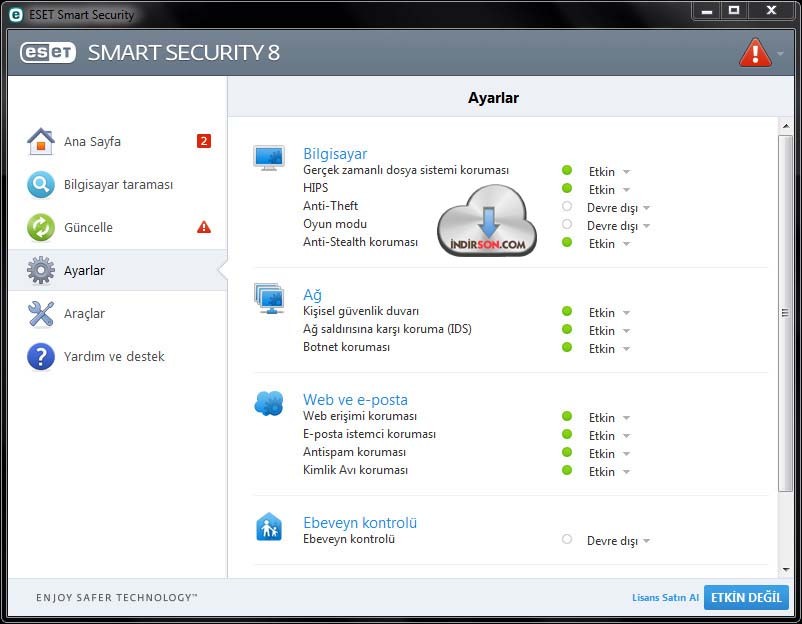Click the Web ve e-posta globe icon

click(269, 403)
